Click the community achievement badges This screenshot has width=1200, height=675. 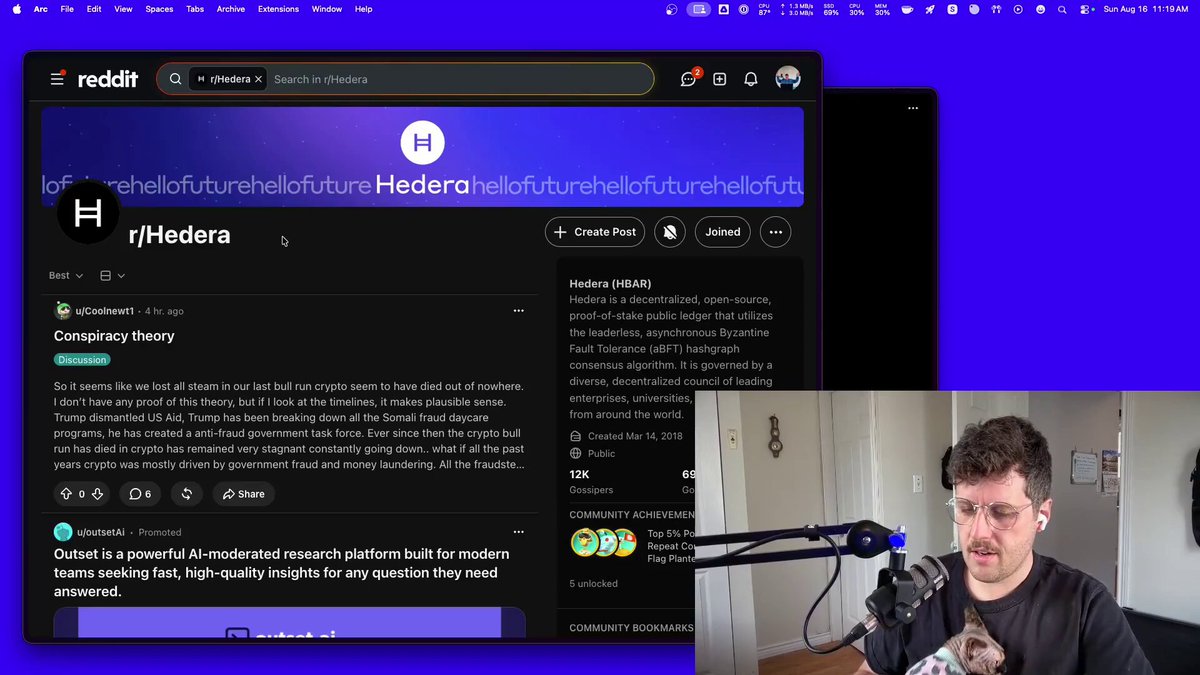(603, 542)
